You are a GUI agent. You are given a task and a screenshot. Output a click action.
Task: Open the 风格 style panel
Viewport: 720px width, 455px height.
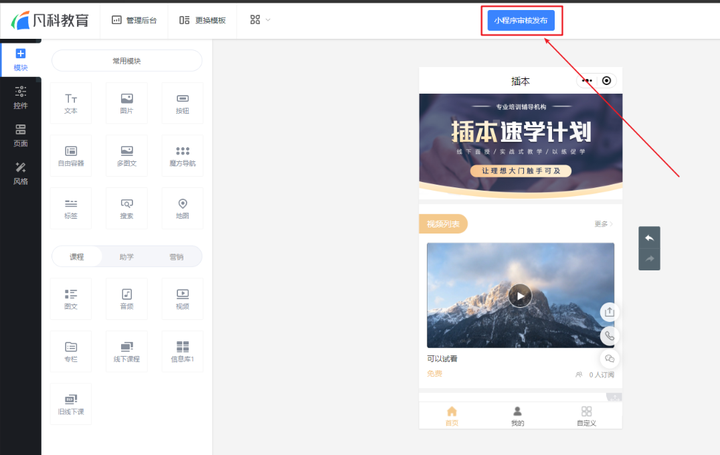21,174
